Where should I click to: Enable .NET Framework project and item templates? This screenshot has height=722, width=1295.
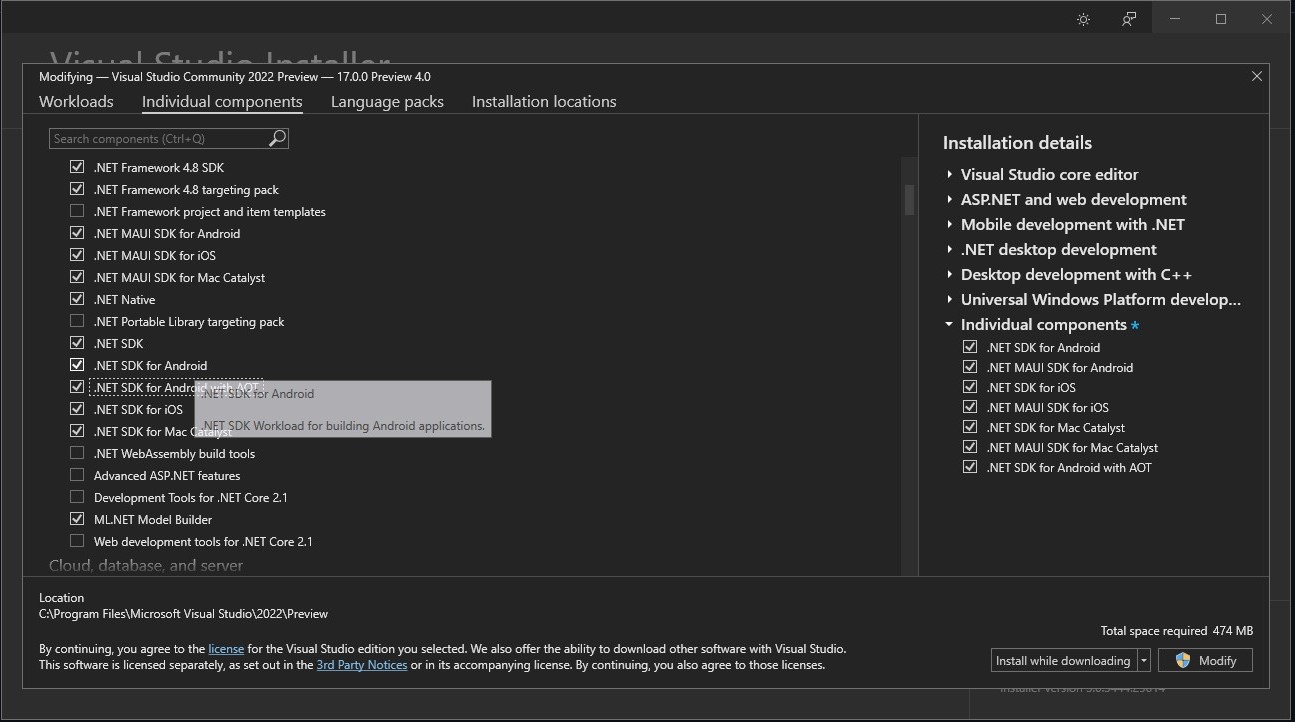pos(77,211)
